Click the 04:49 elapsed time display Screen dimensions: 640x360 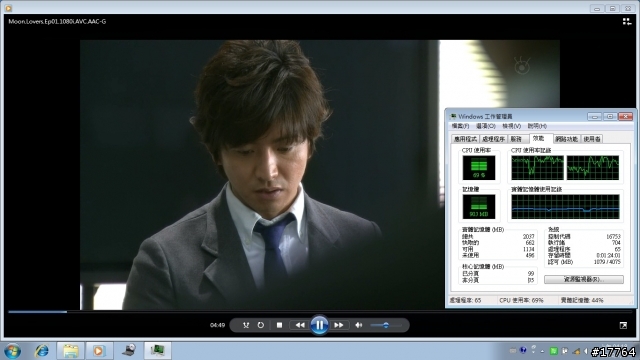point(217,325)
